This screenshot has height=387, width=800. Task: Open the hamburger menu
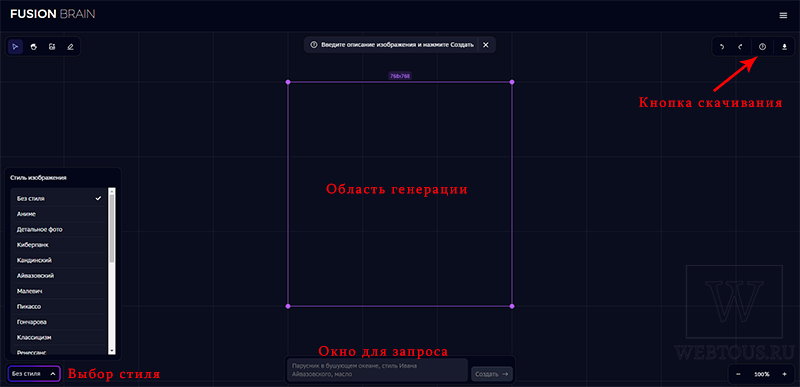coord(783,15)
